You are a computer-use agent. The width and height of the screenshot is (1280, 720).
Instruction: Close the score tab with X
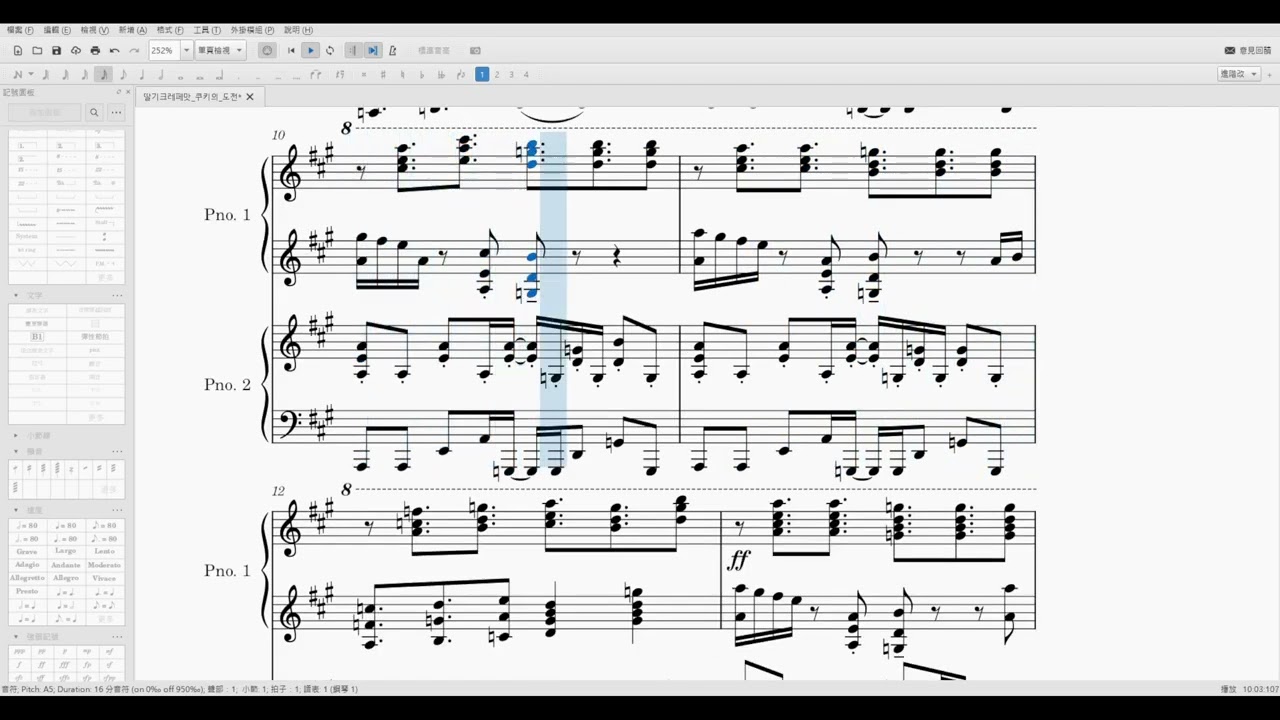[250, 97]
